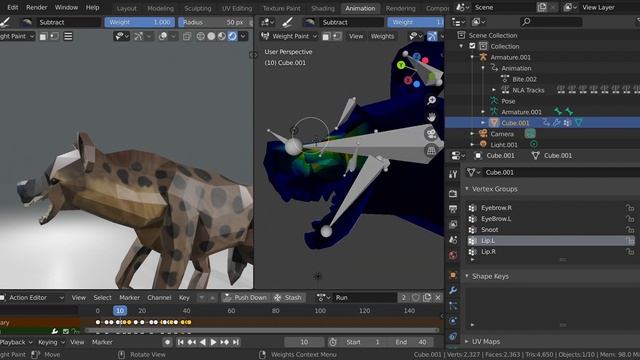Expand Cube.001 row in outliner

pos(483,122)
